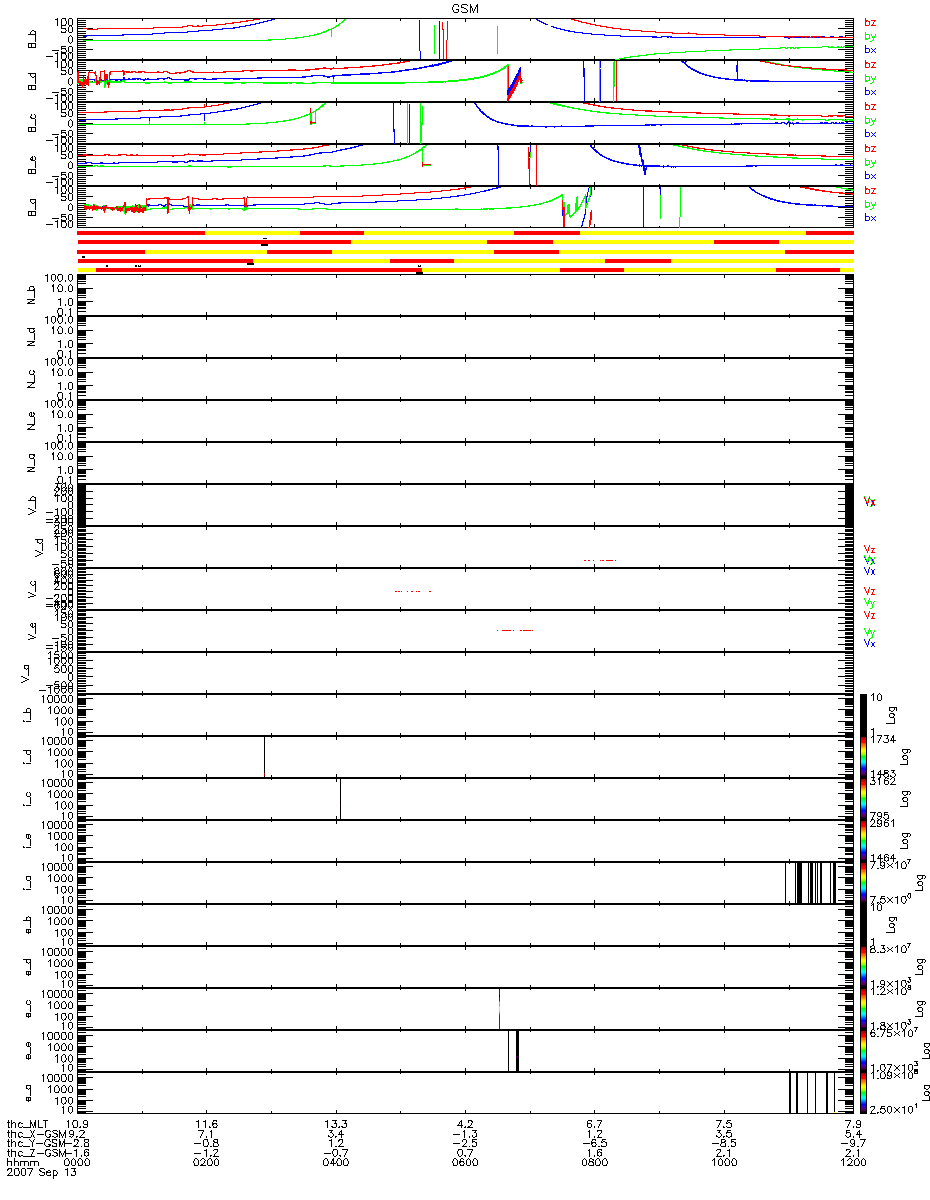The width and height of the screenshot is (930, 1200).
Task: Click the X-GSM value 7.1
Action: click(206, 1134)
